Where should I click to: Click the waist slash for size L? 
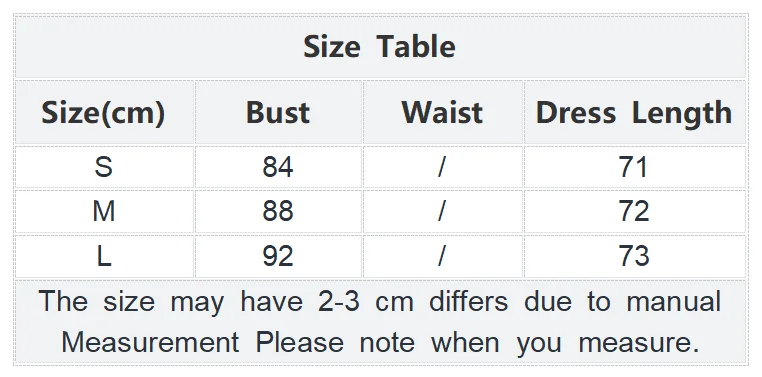[x=443, y=257]
